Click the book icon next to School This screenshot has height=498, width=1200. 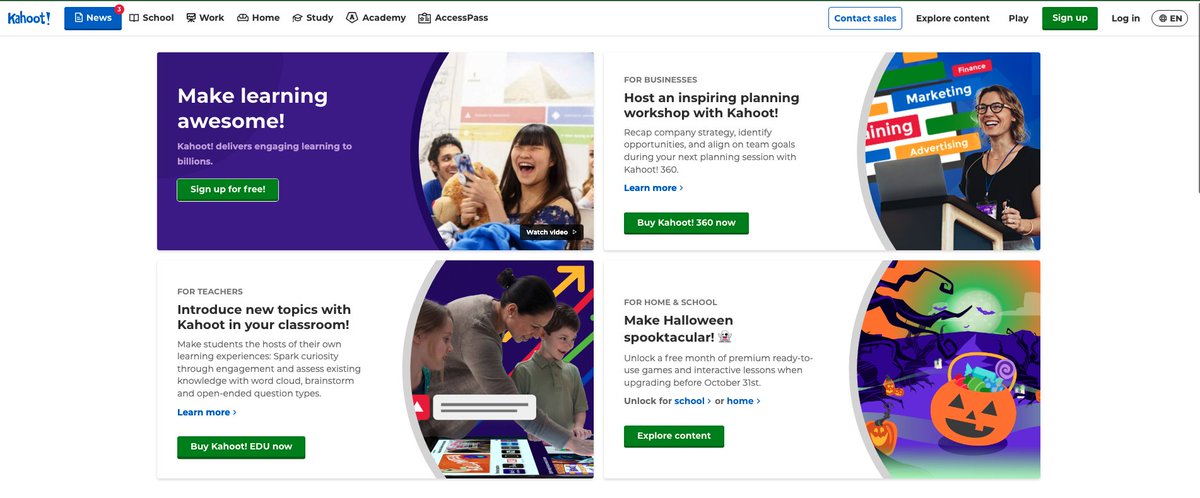click(134, 18)
